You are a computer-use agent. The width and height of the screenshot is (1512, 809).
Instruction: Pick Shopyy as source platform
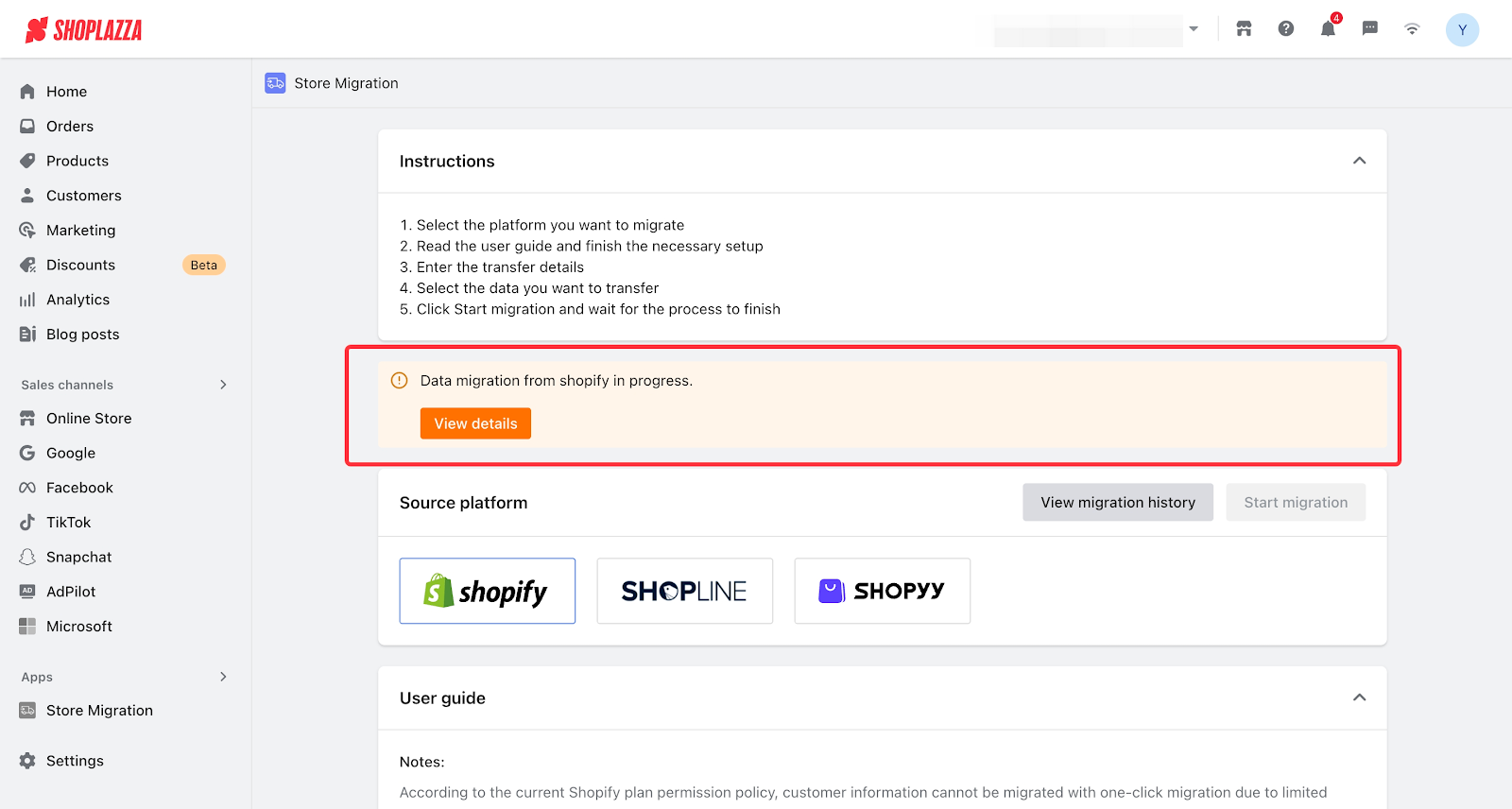coord(883,591)
